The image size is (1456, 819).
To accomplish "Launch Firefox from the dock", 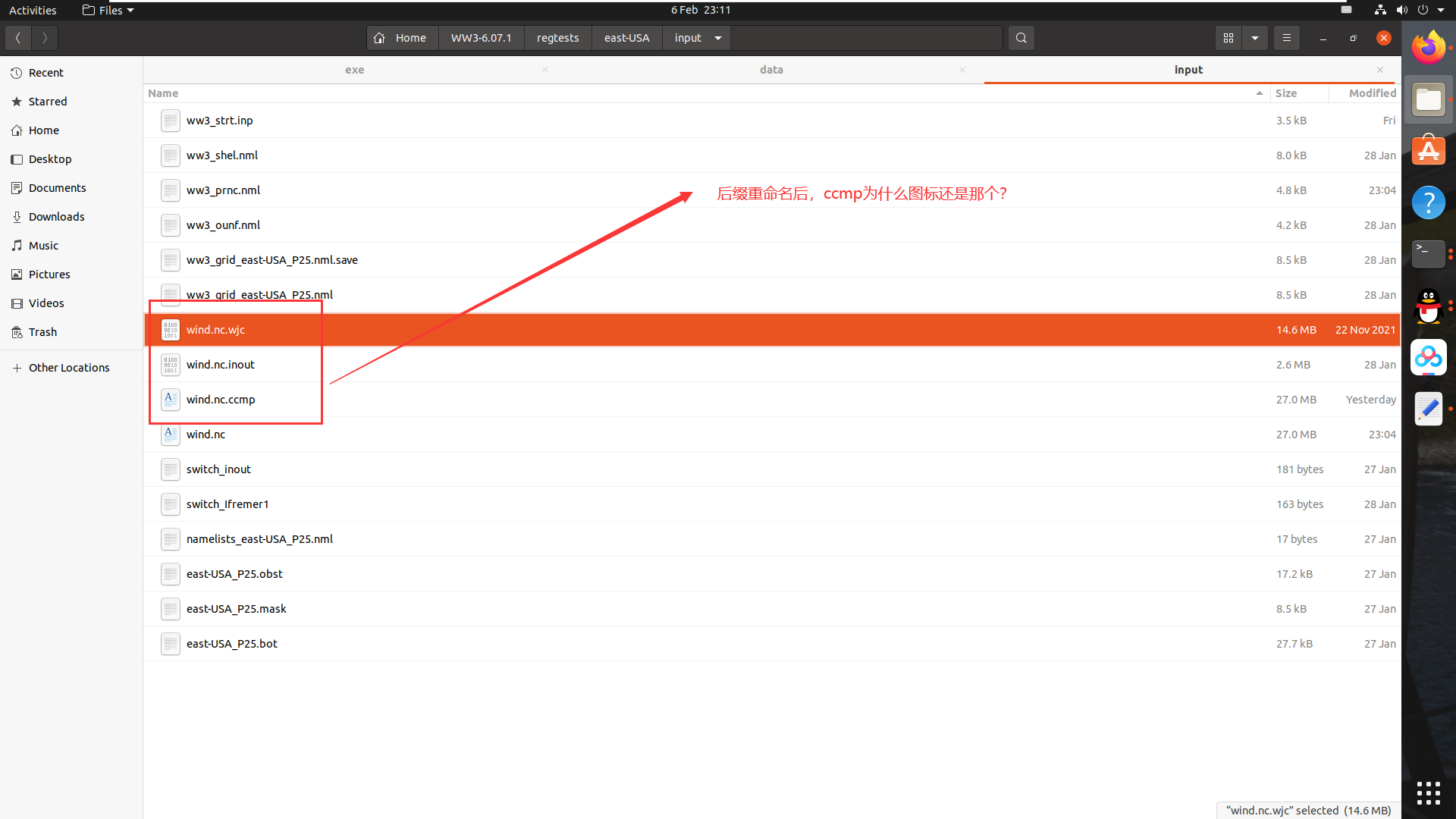I will pos(1429,48).
